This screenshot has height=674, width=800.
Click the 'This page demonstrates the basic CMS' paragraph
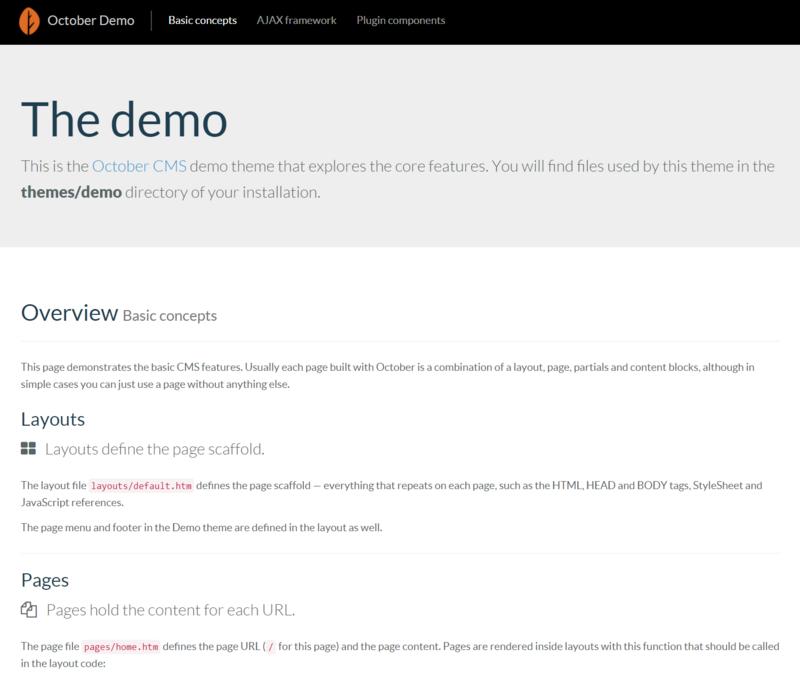[388, 376]
